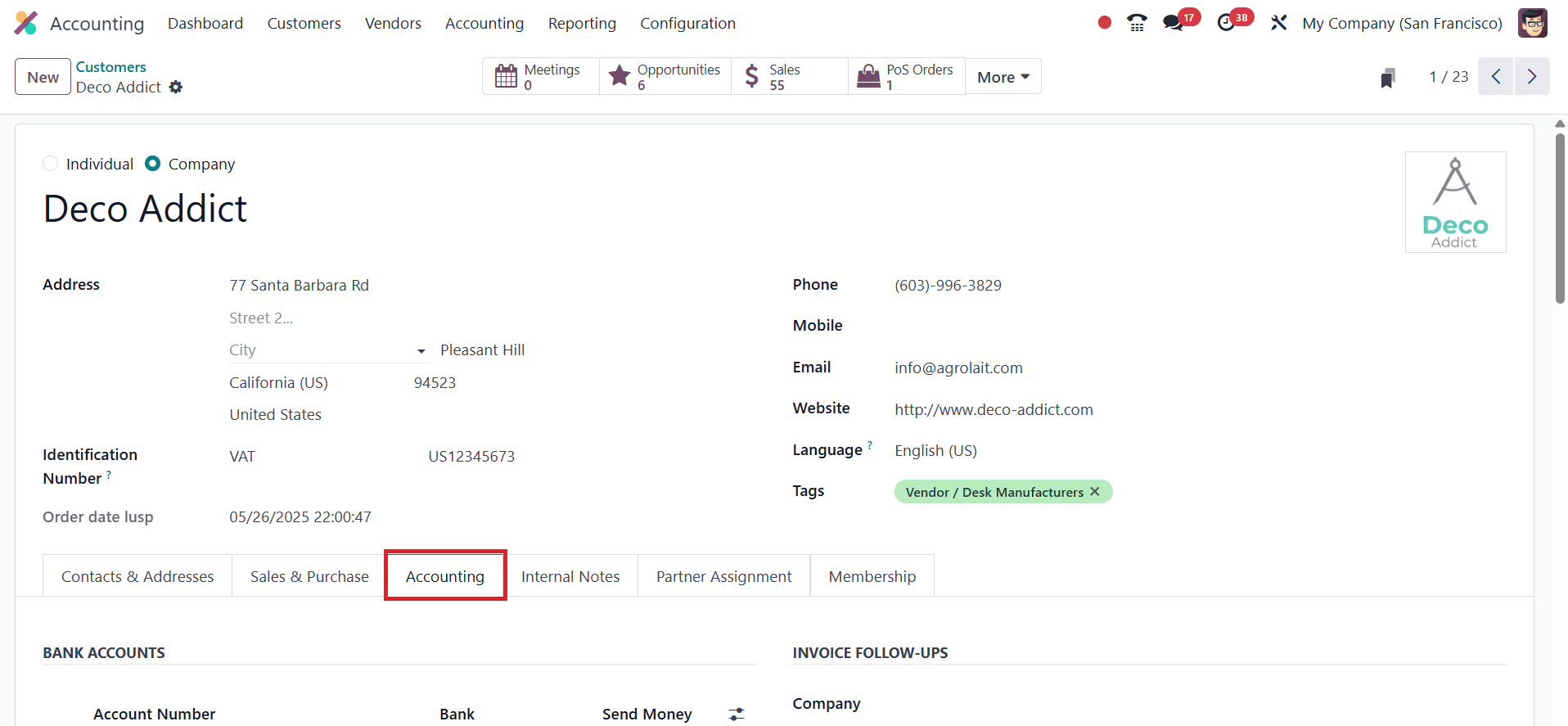Open the user avatar menu

(1533, 23)
